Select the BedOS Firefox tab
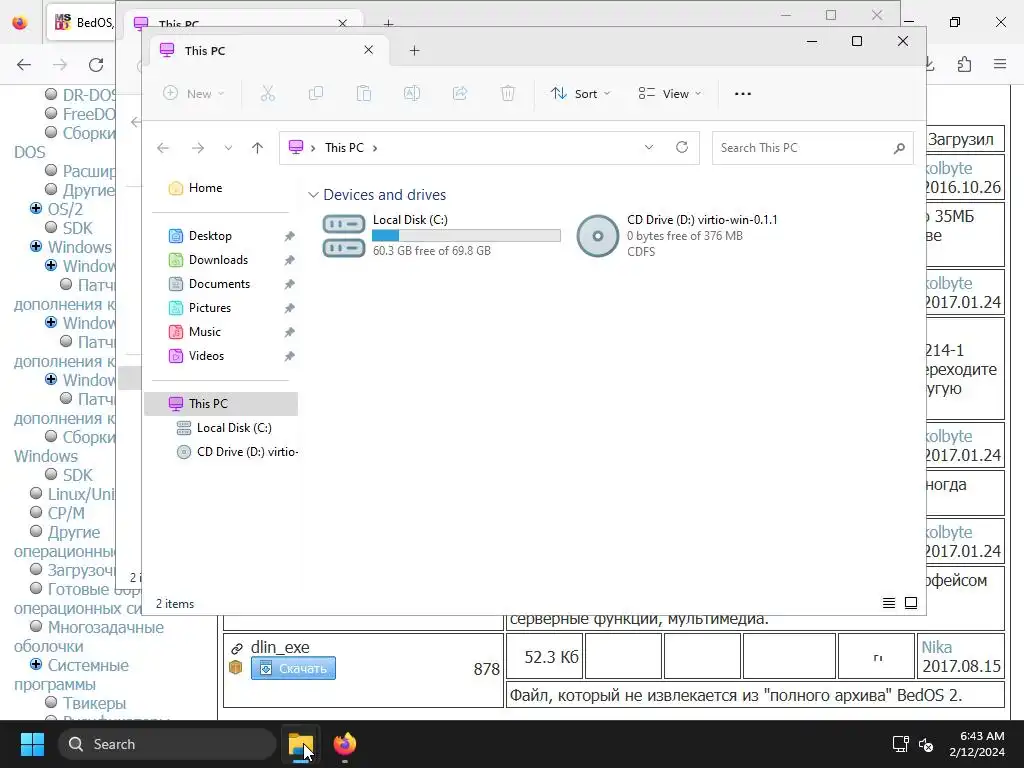 coord(83,22)
